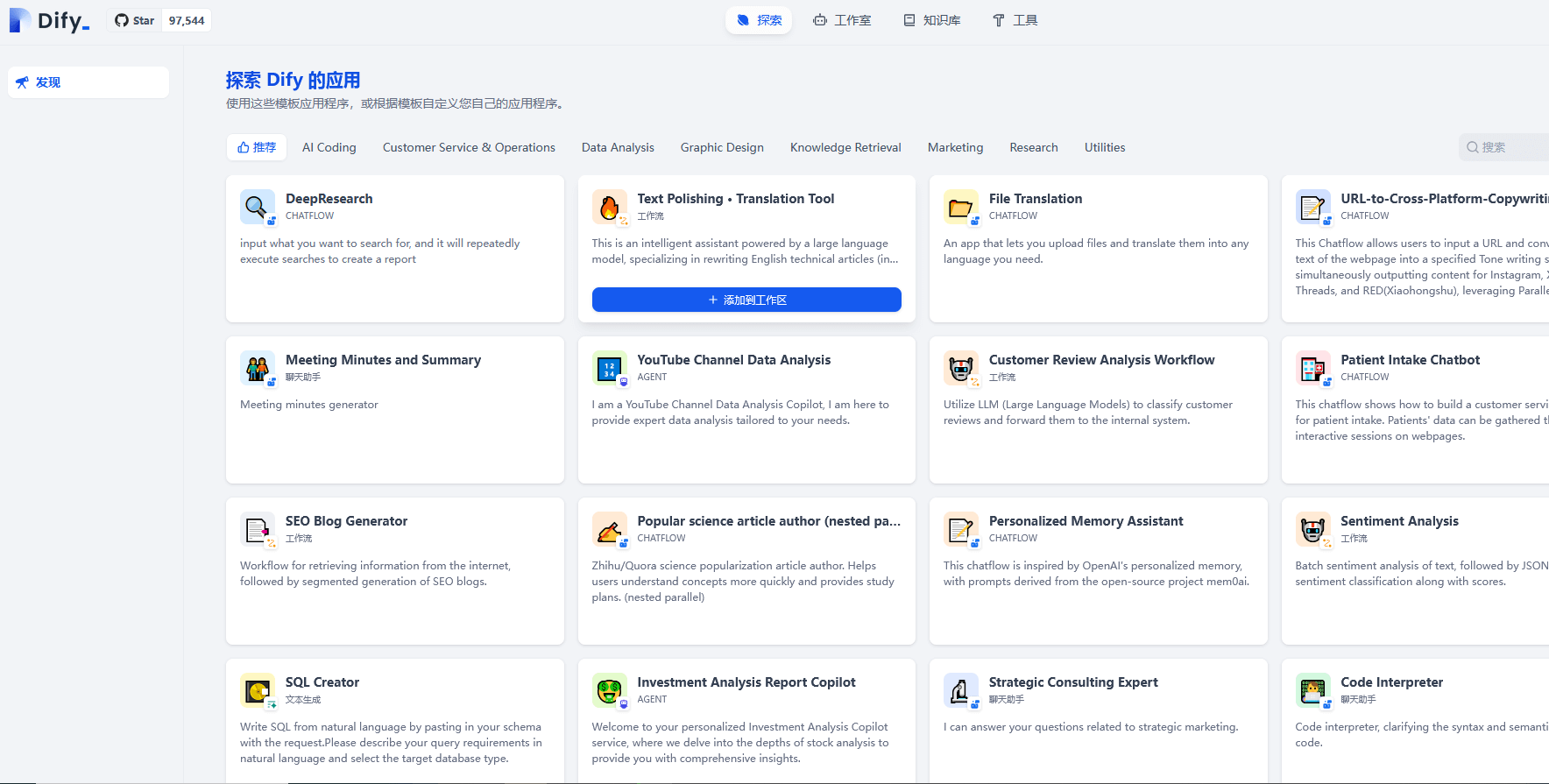Image resolution: width=1549 pixels, height=784 pixels.
Task: Open the GitHub Star badge
Action: pyautogui.click(x=159, y=20)
